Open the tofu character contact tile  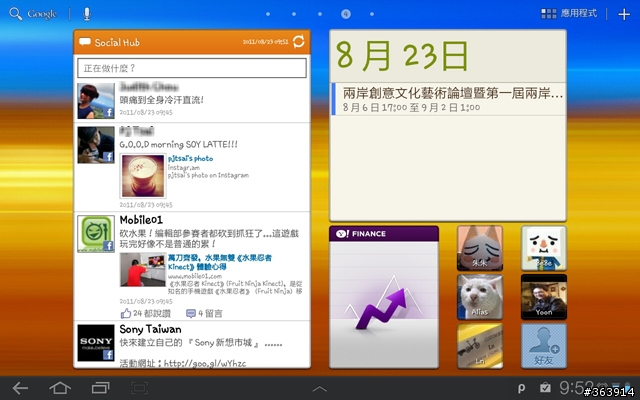[544, 248]
